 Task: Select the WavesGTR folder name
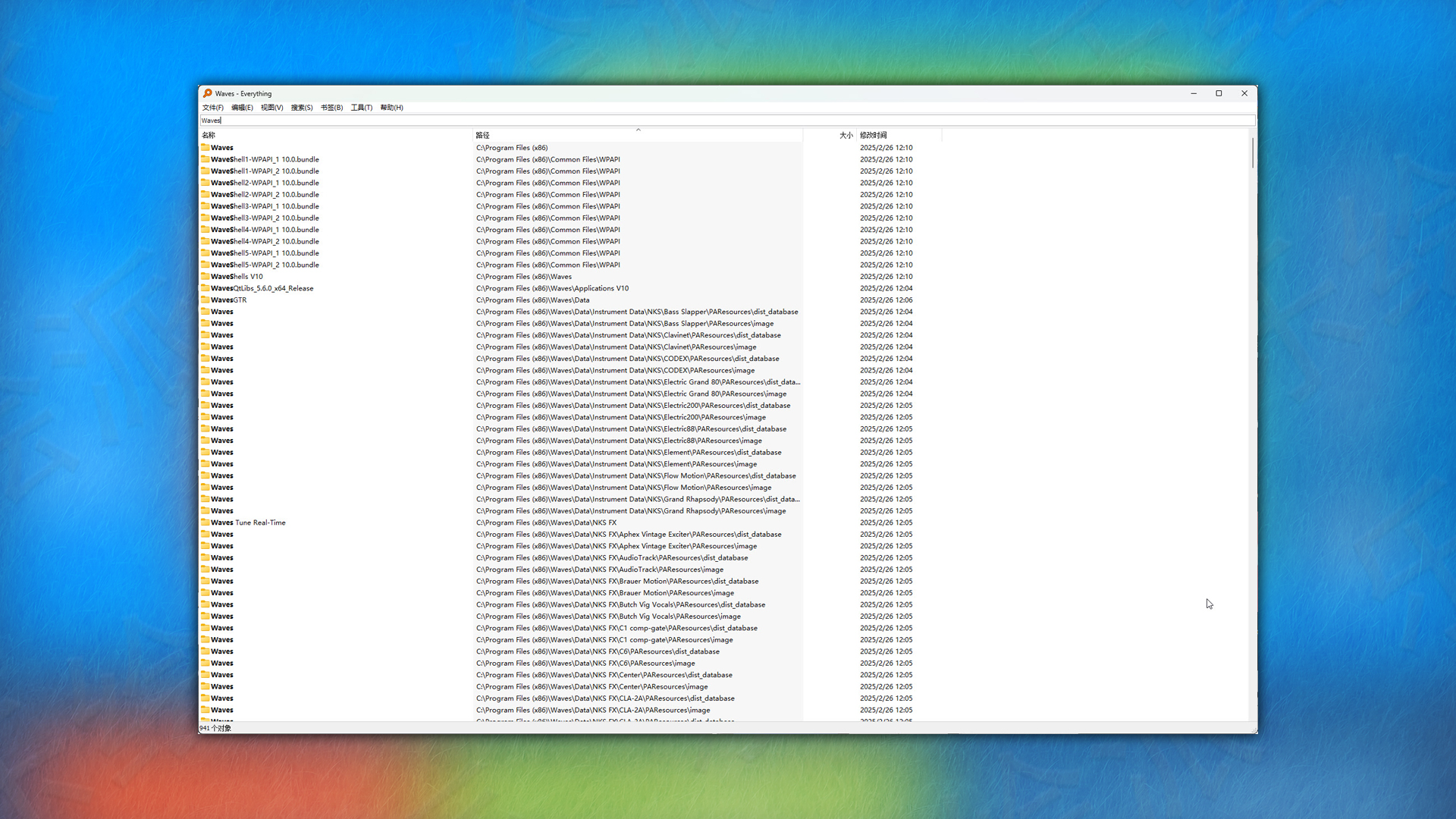tap(228, 300)
